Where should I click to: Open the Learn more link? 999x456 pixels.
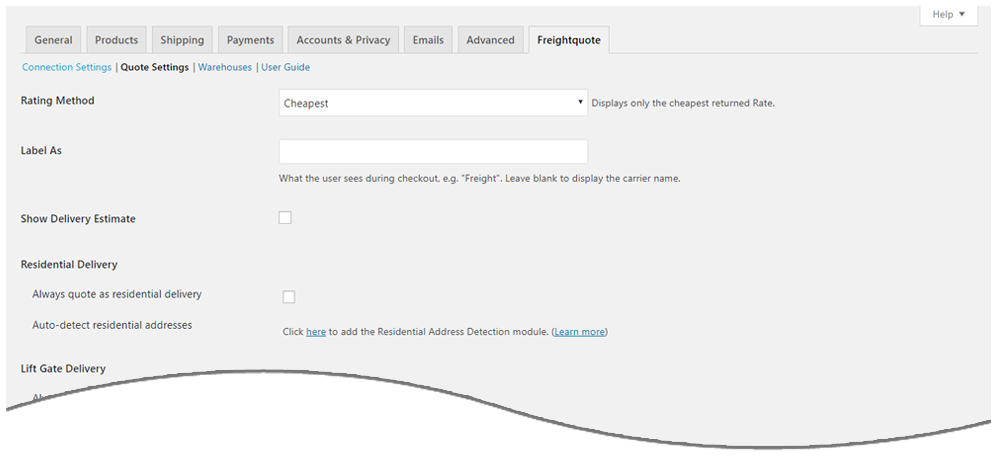(580, 331)
